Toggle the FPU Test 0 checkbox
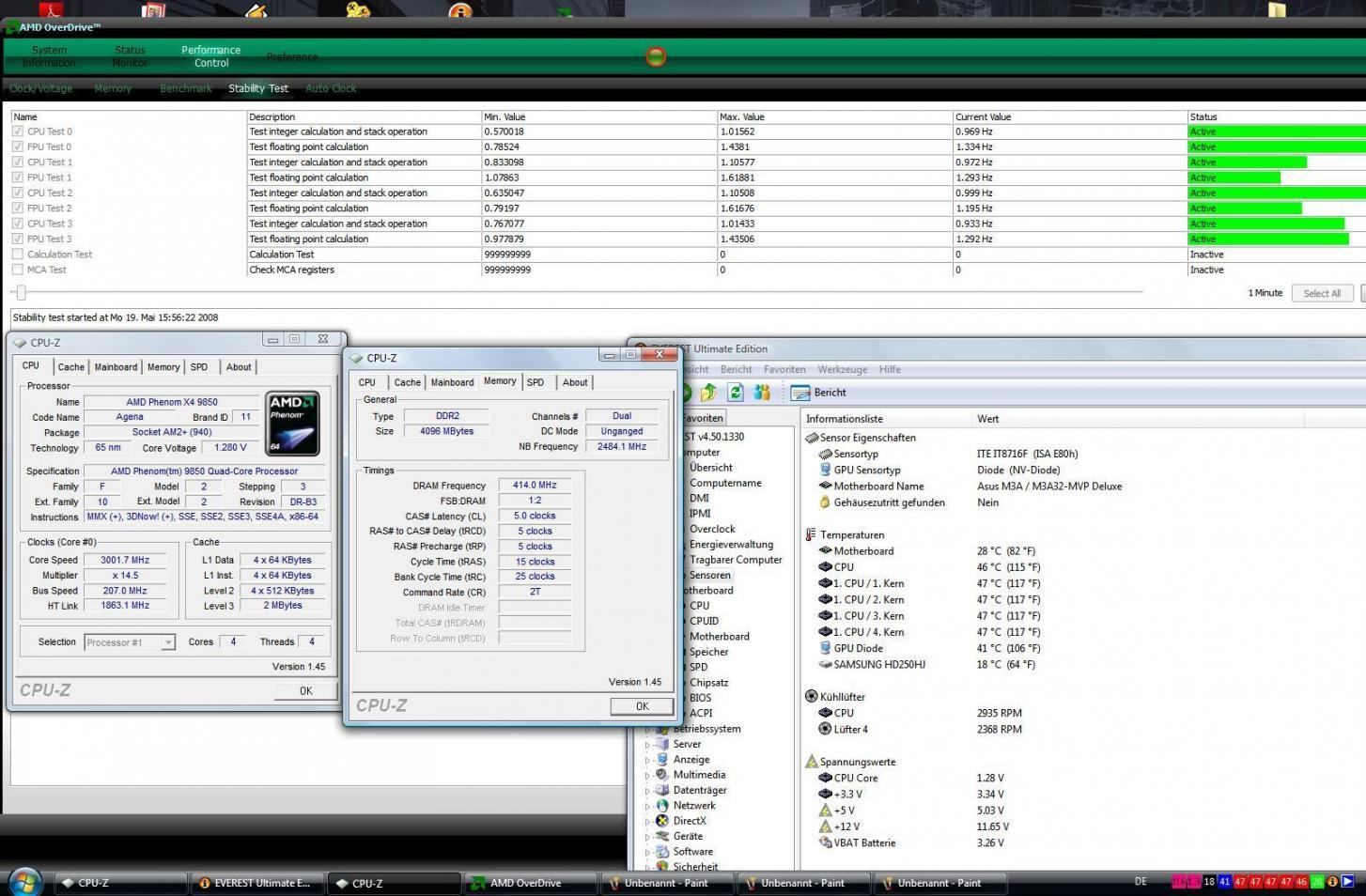The height and width of the screenshot is (896, 1366). [x=18, y=147]
